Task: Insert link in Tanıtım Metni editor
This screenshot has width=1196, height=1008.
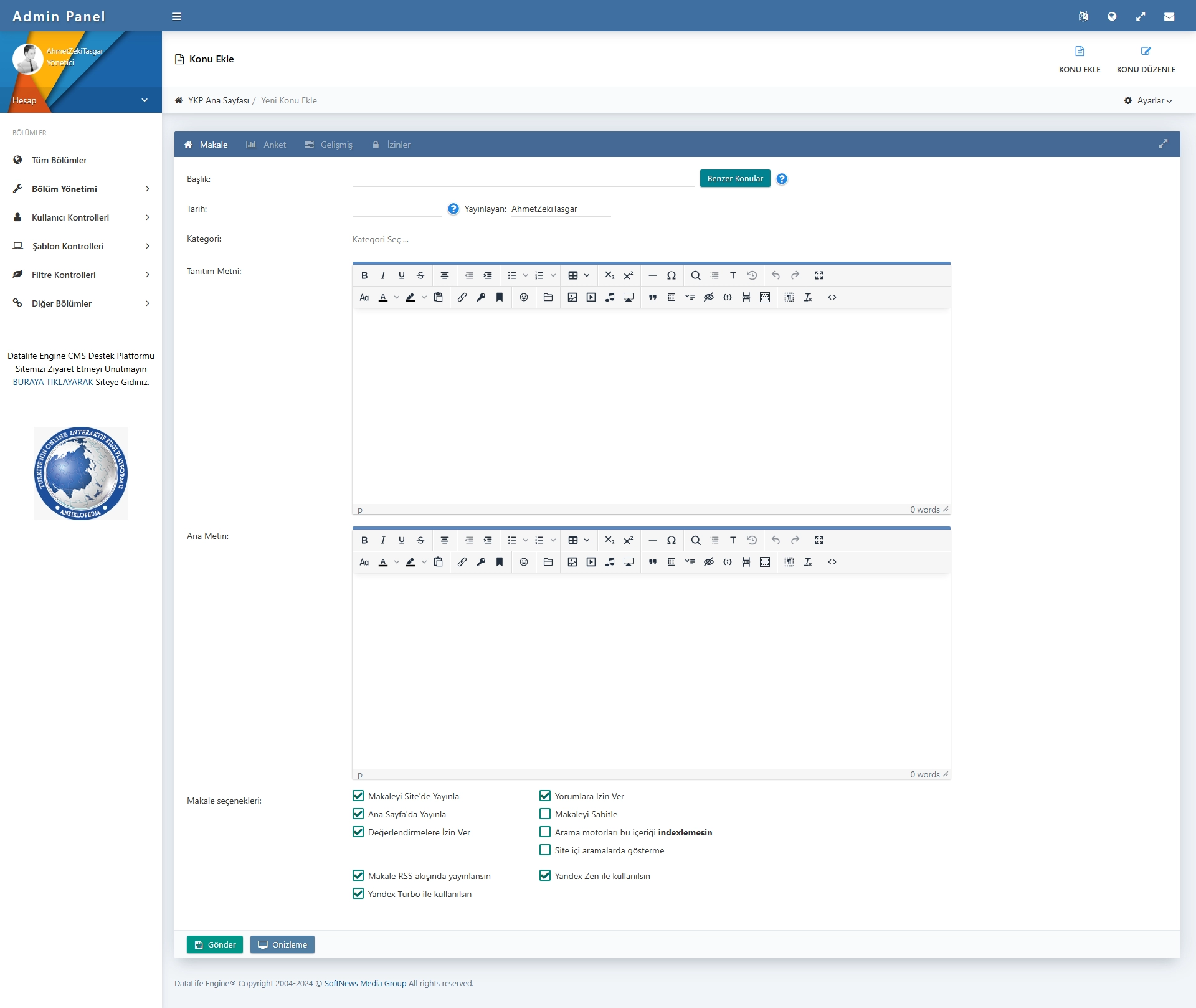Action: (462, 297)
